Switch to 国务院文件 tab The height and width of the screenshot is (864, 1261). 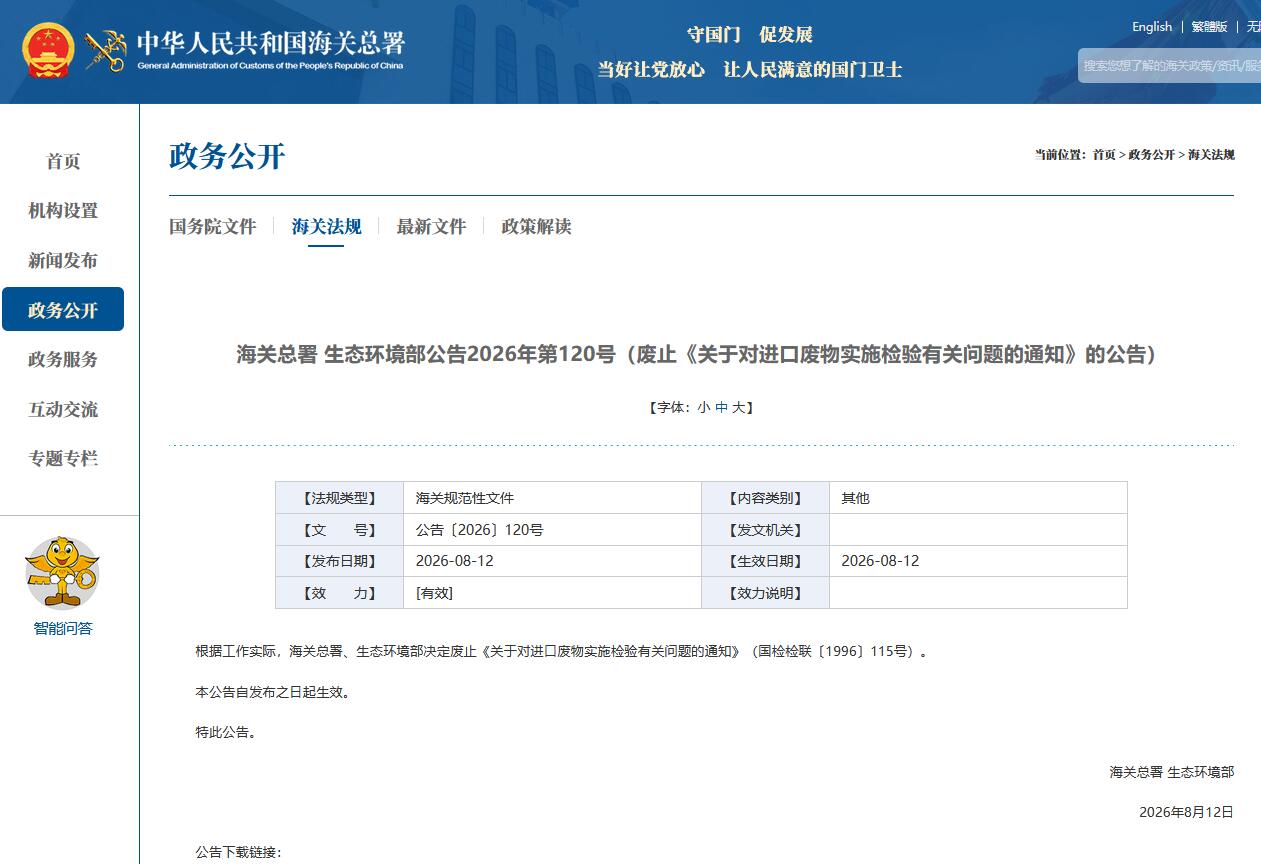pos(212,227)
